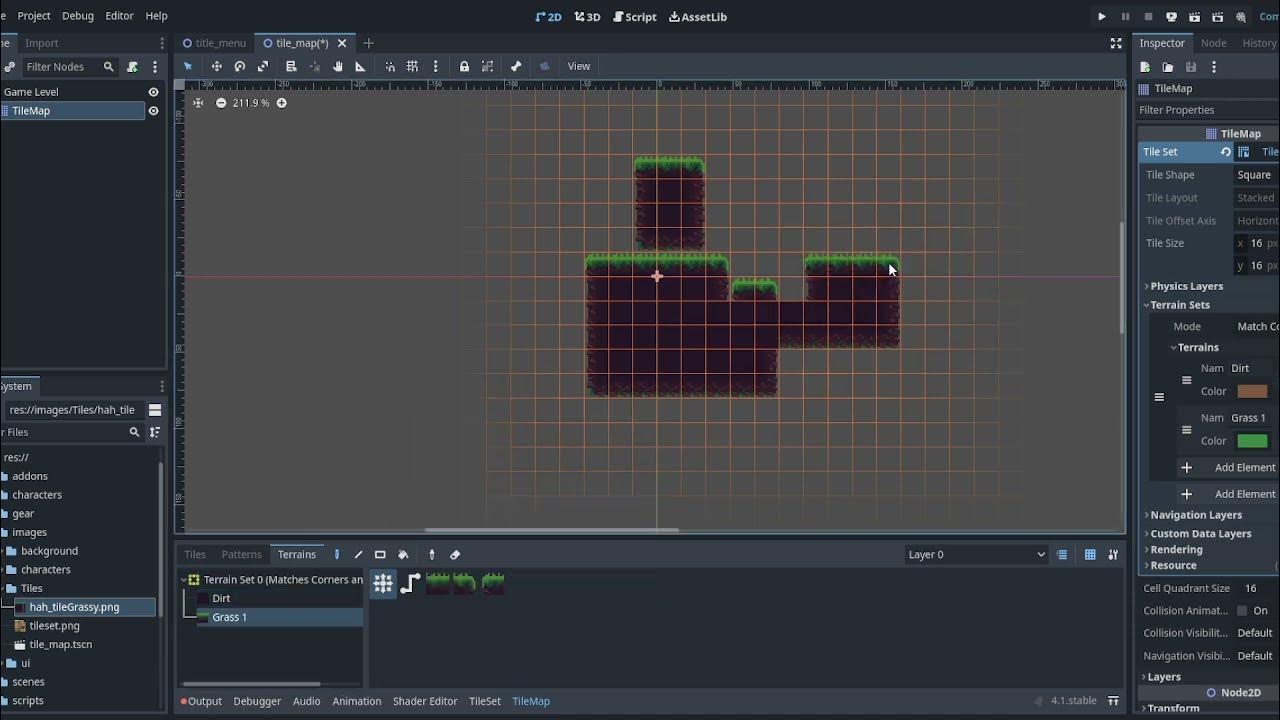The height and width of the screenshot is (720, 1280).
Task: Open Movie Maker mode reel icon
Action: [1241, 16]
